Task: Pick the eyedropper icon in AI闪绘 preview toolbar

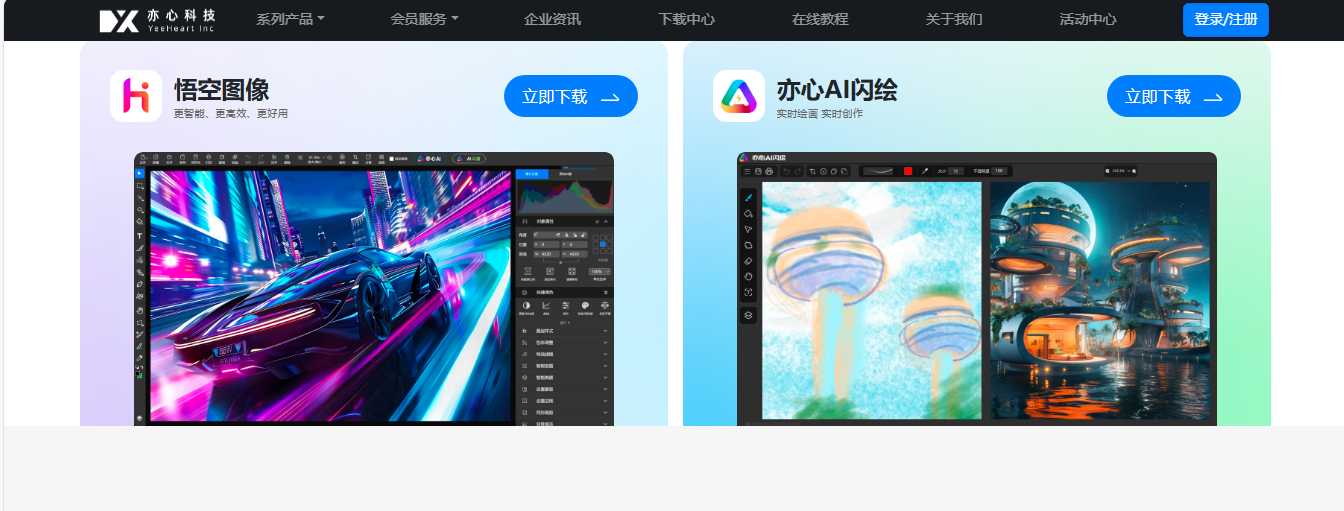Action: coord(925,171)
